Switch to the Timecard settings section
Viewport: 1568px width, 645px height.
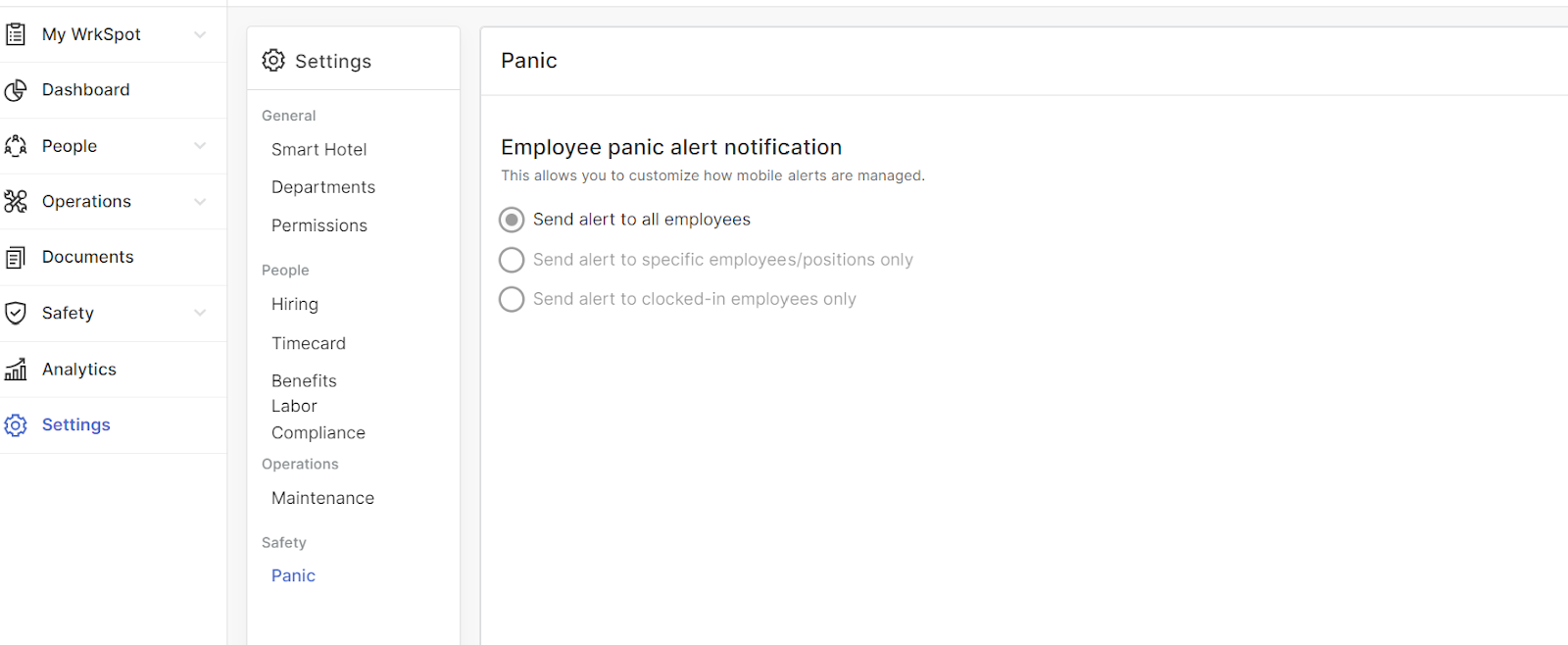[x=308, y=343]
